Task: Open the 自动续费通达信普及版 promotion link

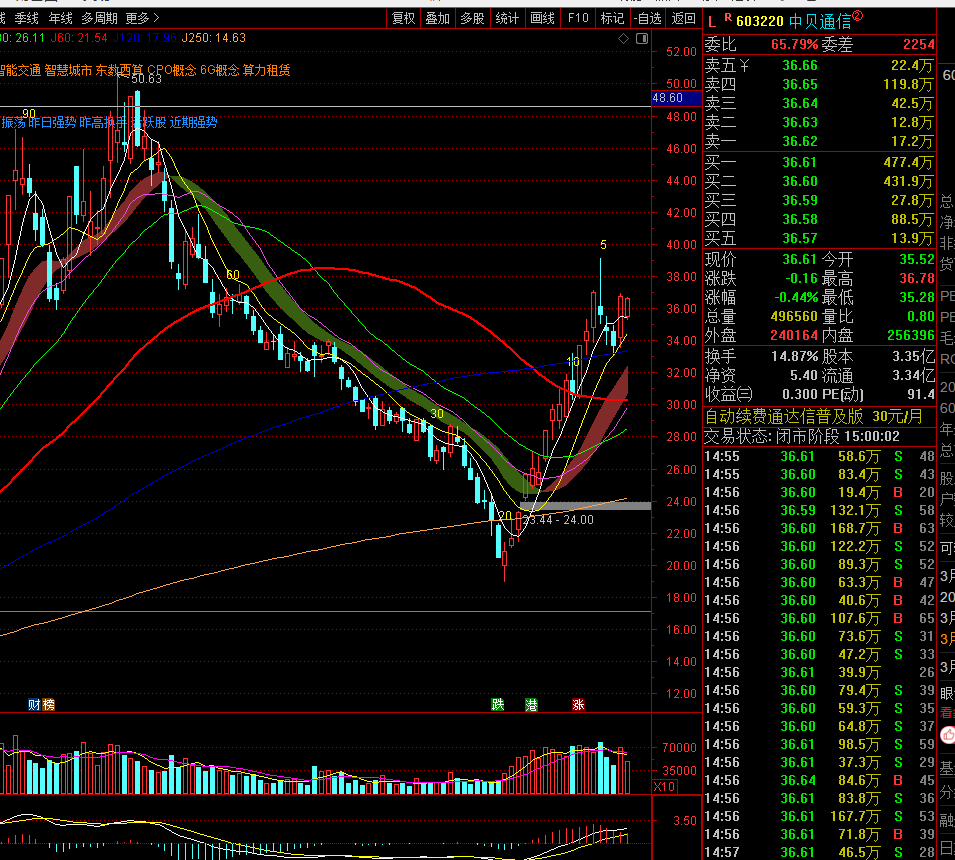Action: 814,417
